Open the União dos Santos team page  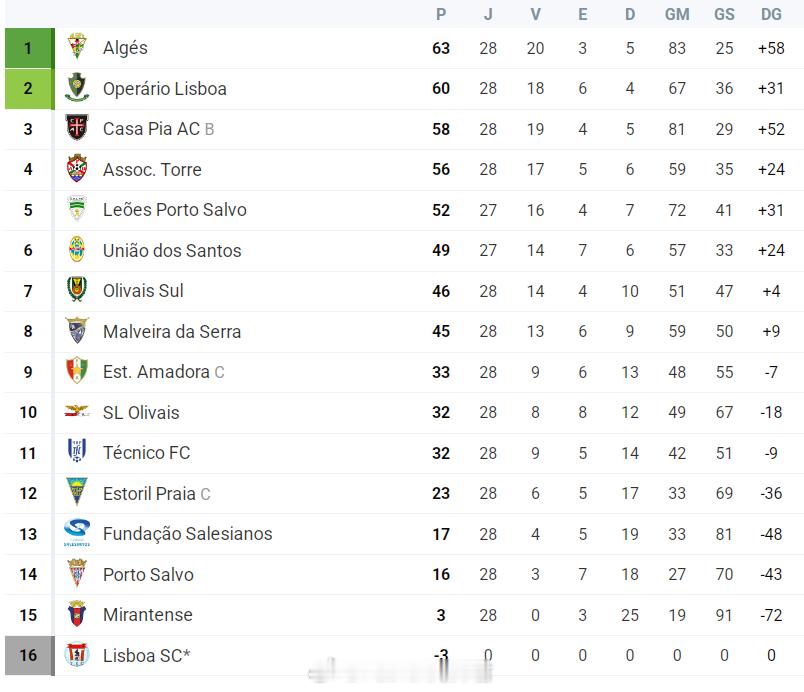coord(172,251)
